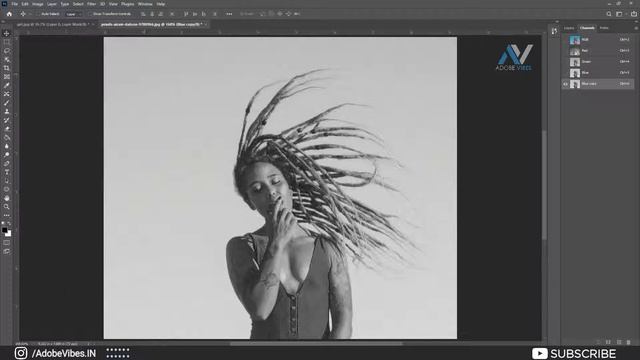Select the Object Selection / Magic Wand tool
Image resolution: width=640 pixels, height=360 pixels.
tap(7, 59)
